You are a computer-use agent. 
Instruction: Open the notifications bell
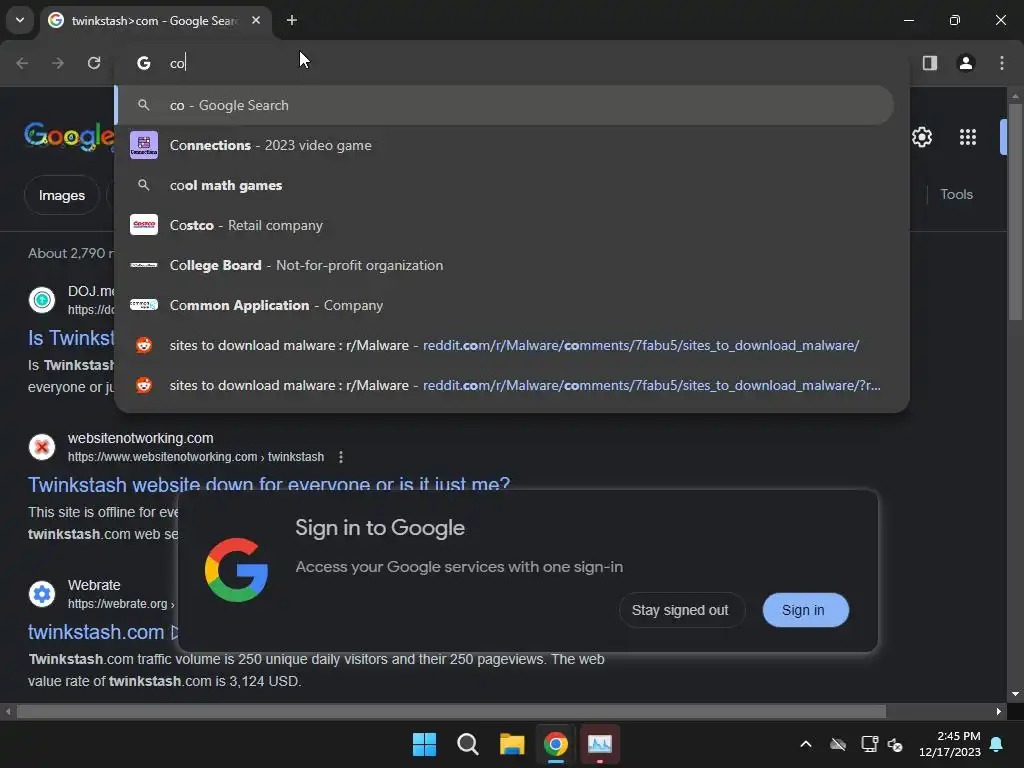point(997,744)
